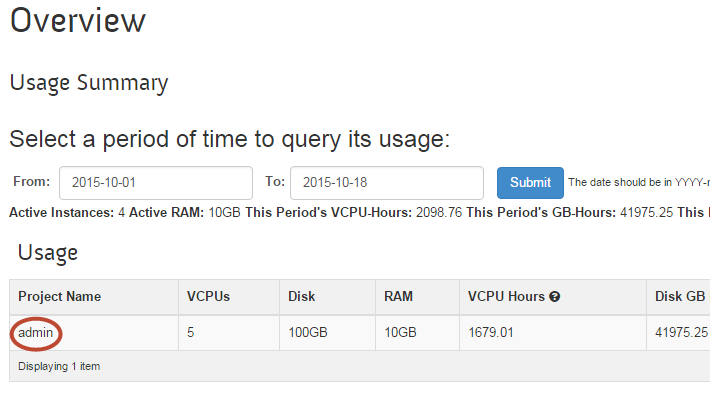Select the Disk column header
This screenshot has height=409, width=710.
301,297
